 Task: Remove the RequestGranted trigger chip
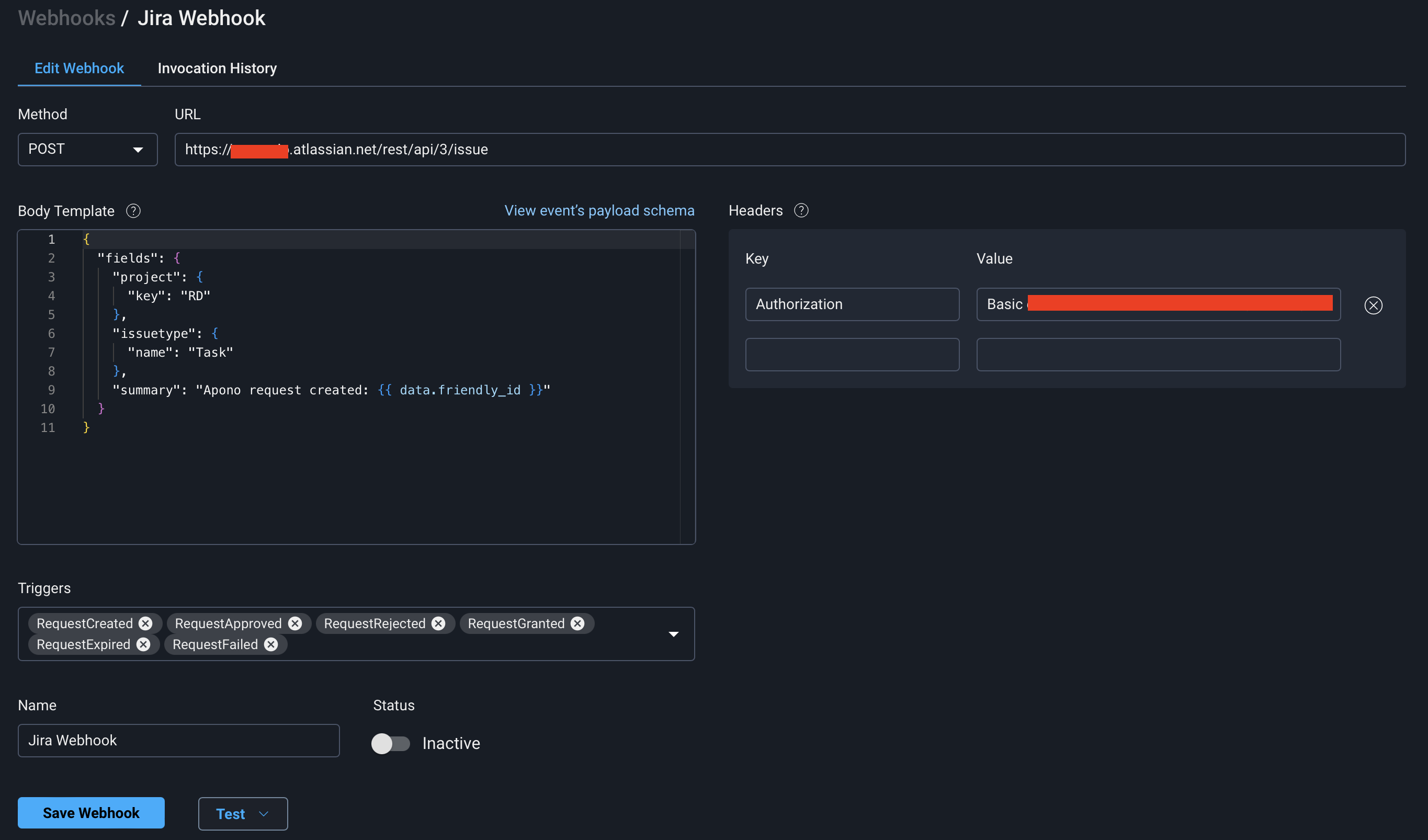coord(577,623)
